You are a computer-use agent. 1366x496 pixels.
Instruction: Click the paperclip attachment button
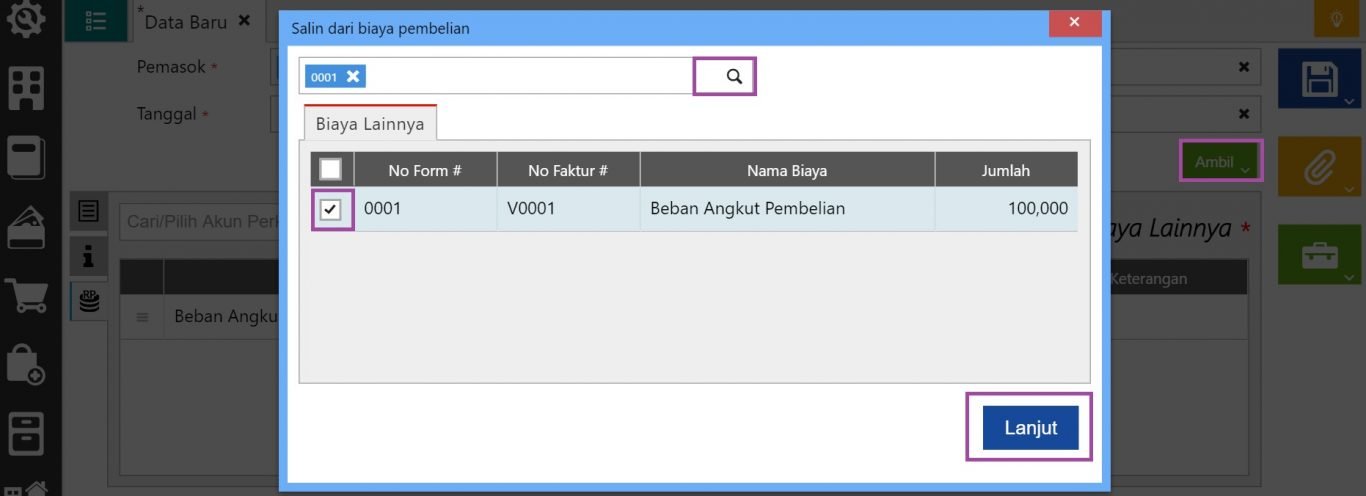point(1319,167)
